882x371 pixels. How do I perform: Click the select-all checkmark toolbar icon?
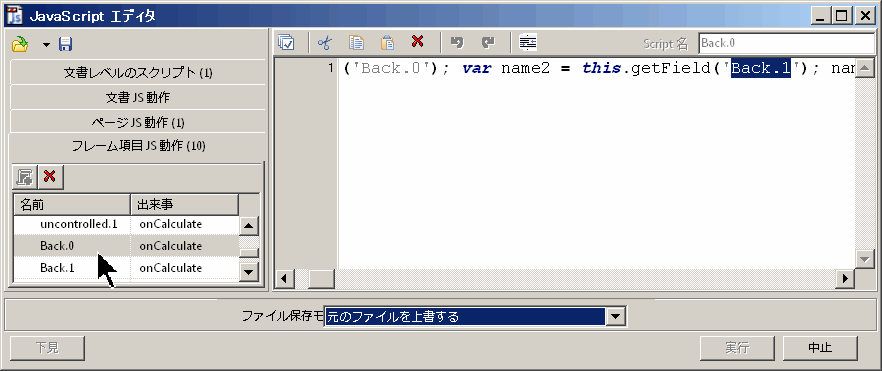pos(286,42)
